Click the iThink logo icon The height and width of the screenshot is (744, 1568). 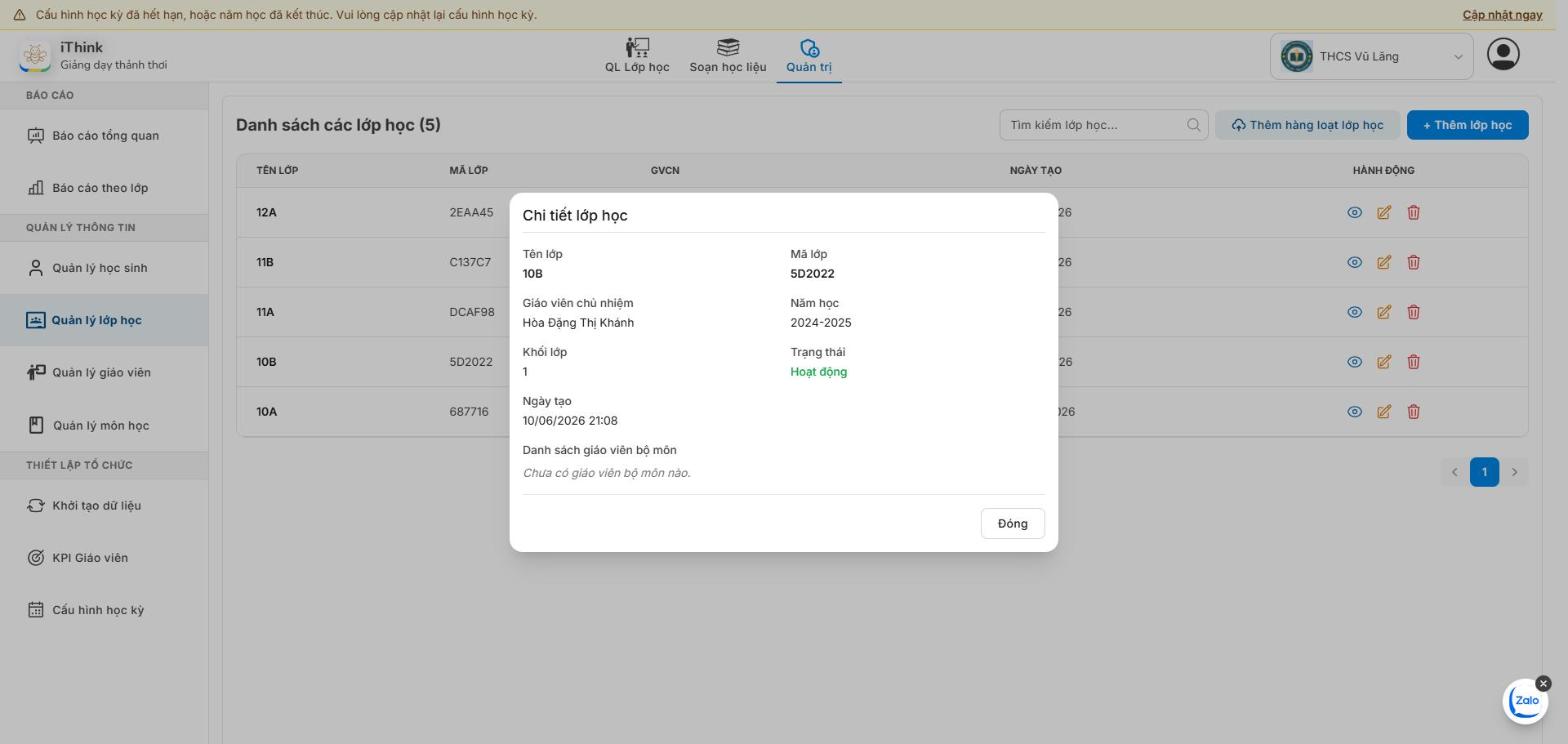[35, 56]
